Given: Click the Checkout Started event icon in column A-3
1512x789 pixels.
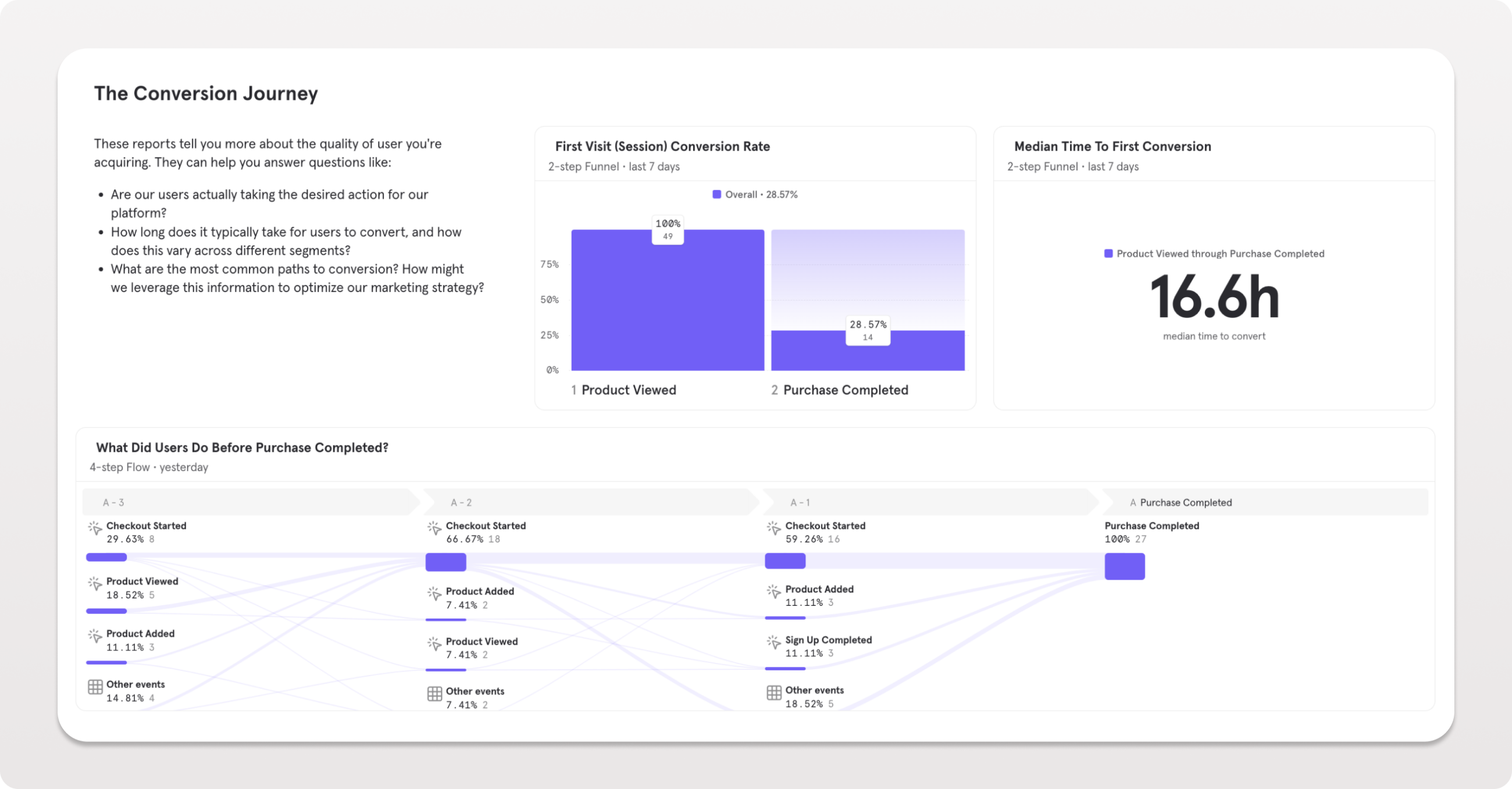Looking at the screenshot, I should [97, 527].
